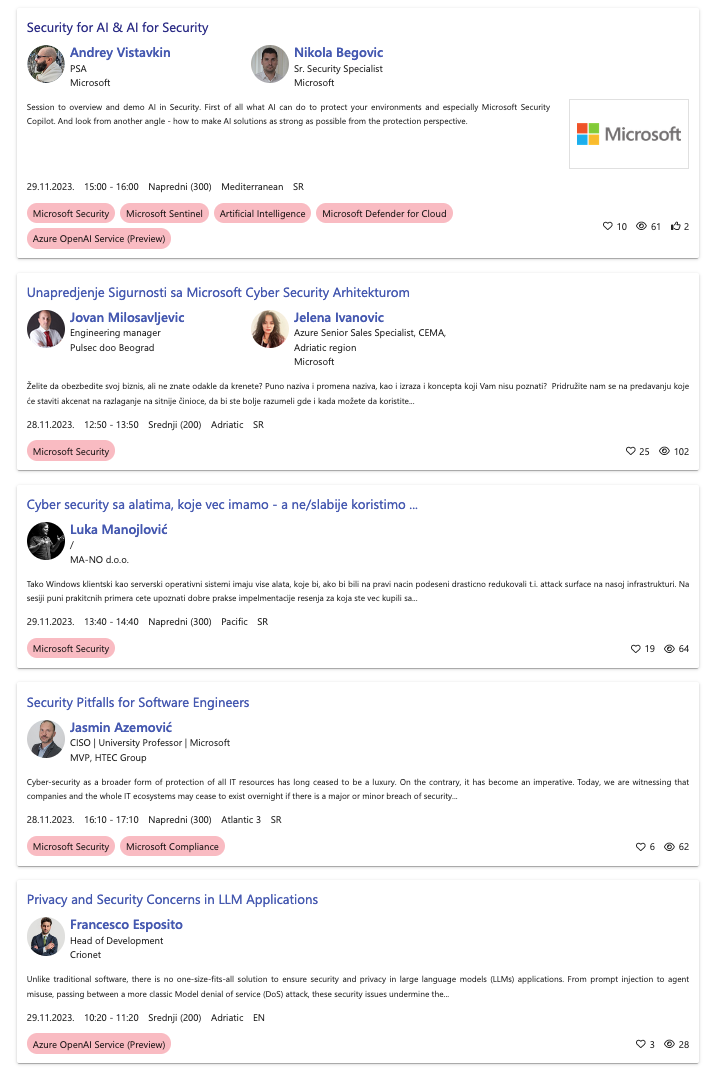Open Jasmin Azemović speaker profile
This screenshot has width=722, height=1072.
click(121, 727)
